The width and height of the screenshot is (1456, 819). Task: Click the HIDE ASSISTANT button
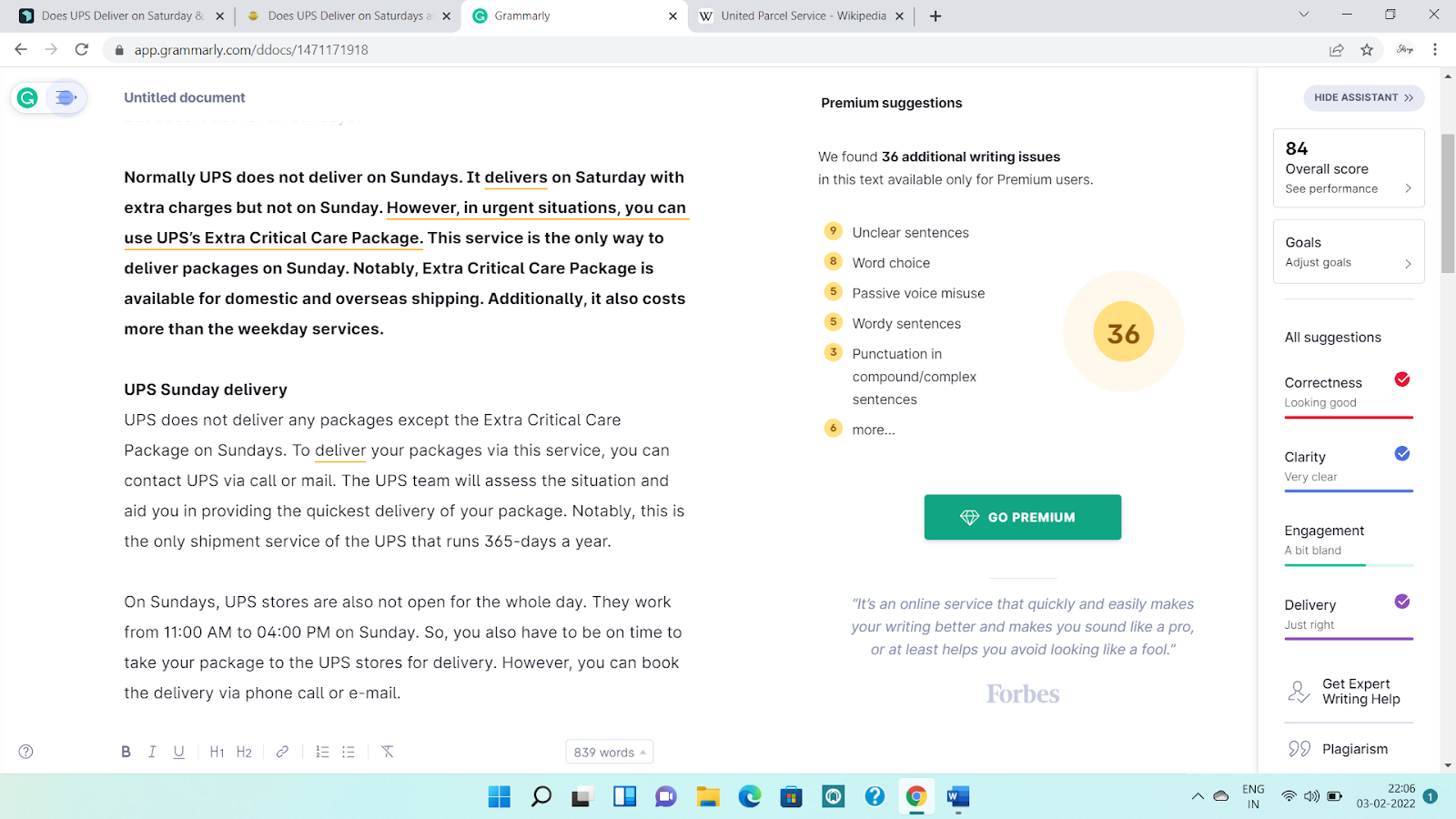pos(1363,97)
